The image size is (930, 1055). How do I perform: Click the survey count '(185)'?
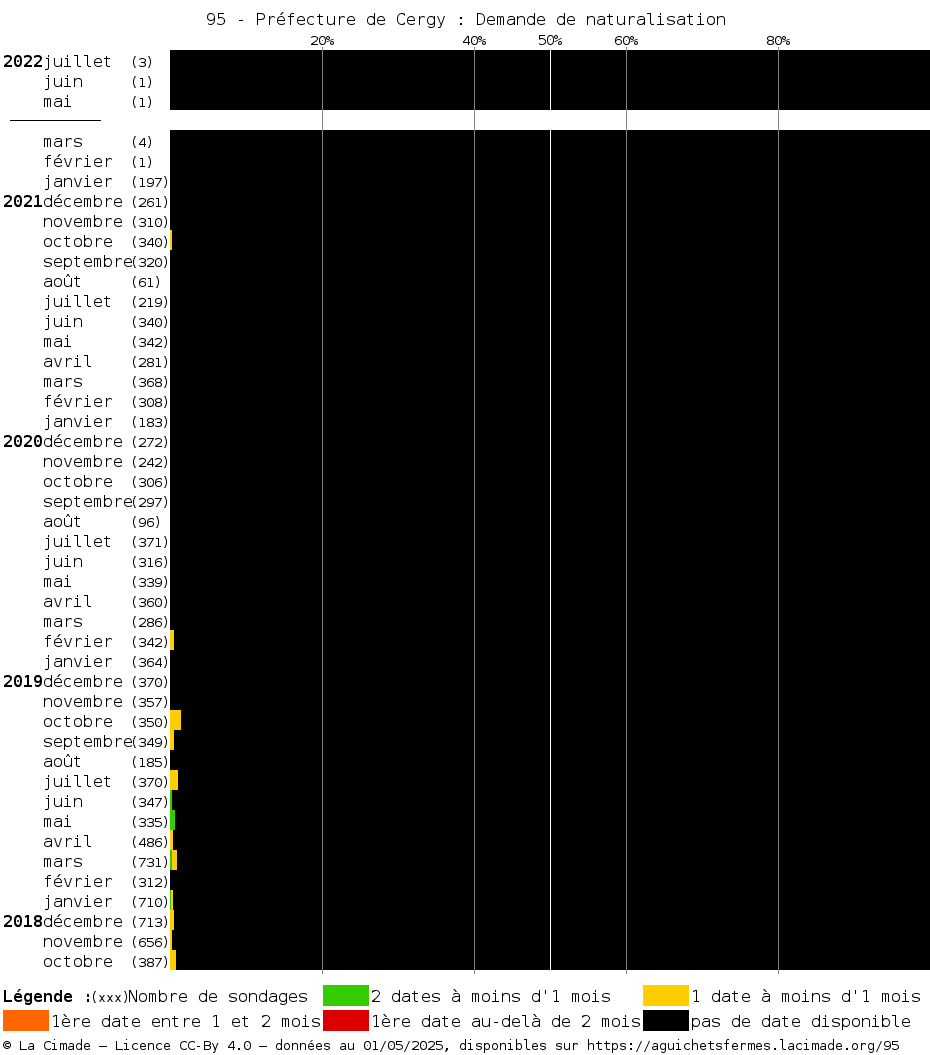[x=150, y=762]
